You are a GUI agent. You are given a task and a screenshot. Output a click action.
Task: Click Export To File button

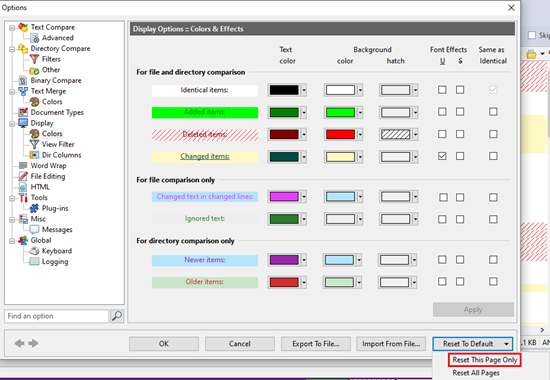point(316,344)
